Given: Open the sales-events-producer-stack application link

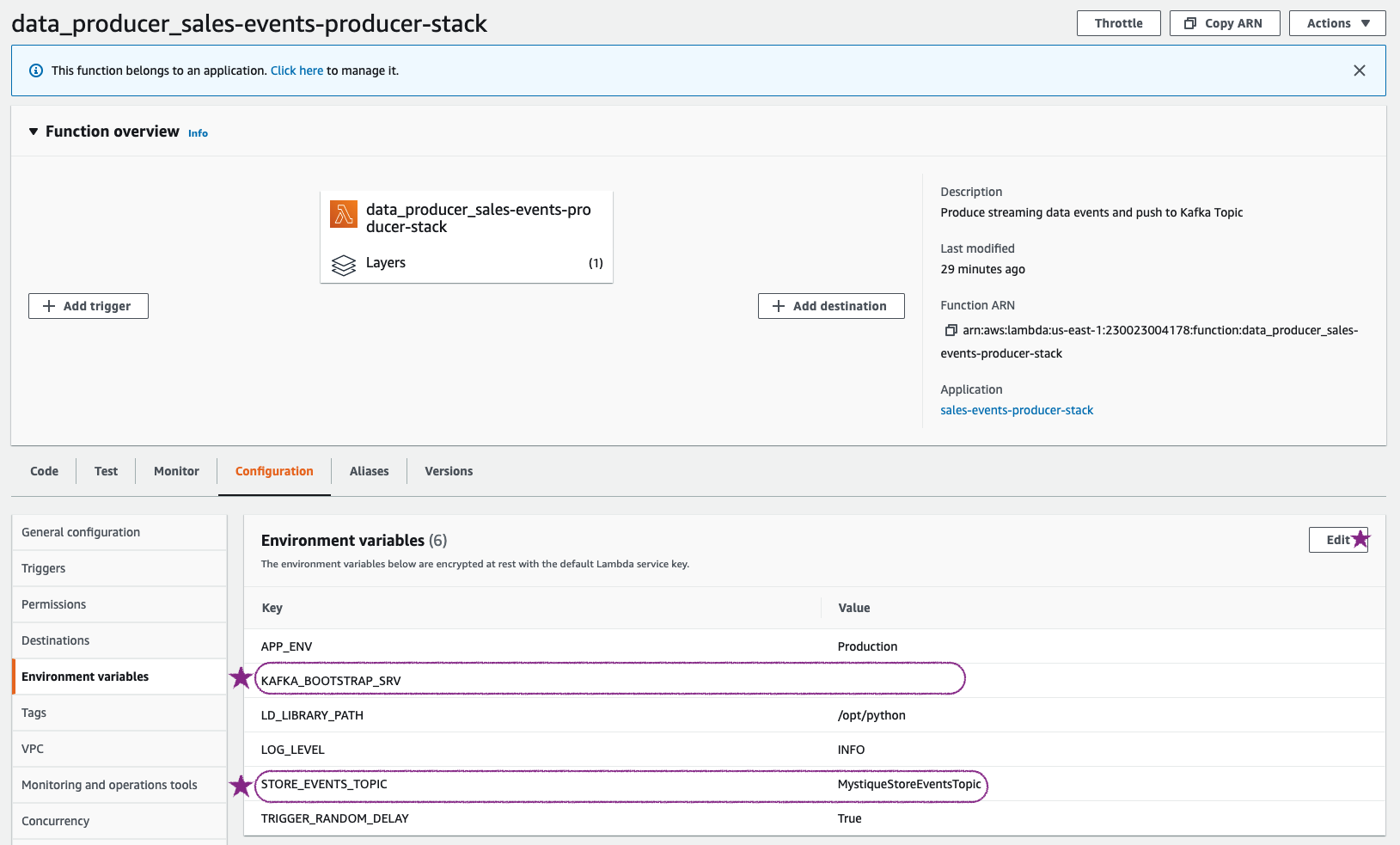Looking at the screenshot, I should click(x=1017, y=410).
